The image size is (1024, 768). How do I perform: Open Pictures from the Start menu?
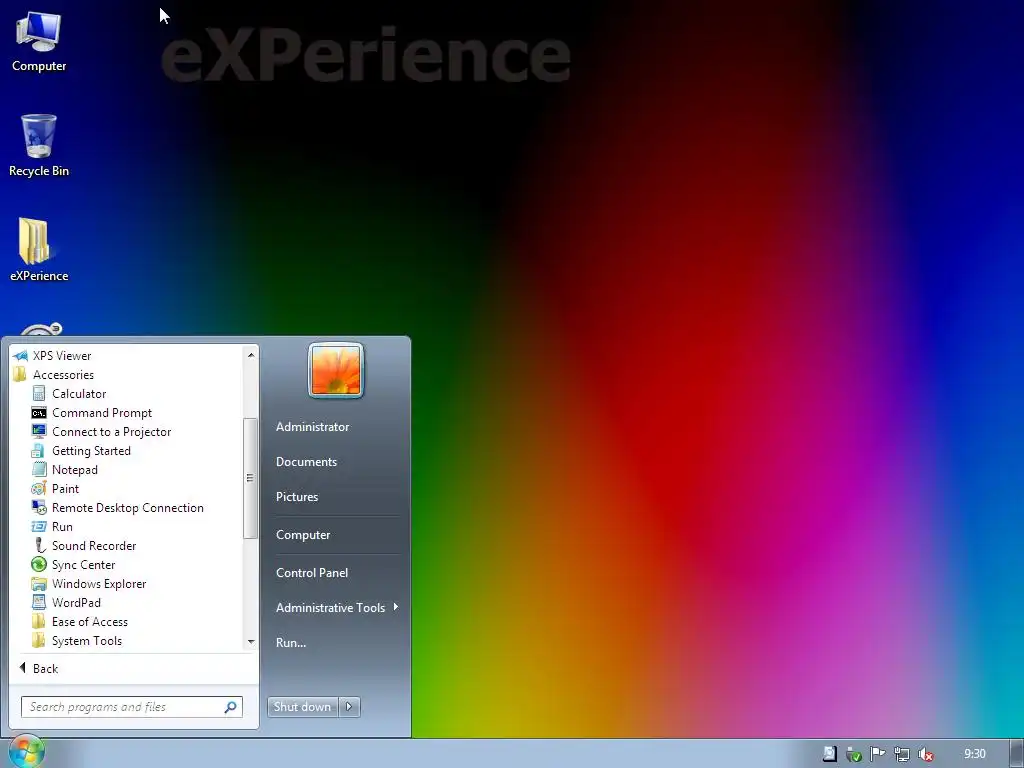(x=296, y=497)
